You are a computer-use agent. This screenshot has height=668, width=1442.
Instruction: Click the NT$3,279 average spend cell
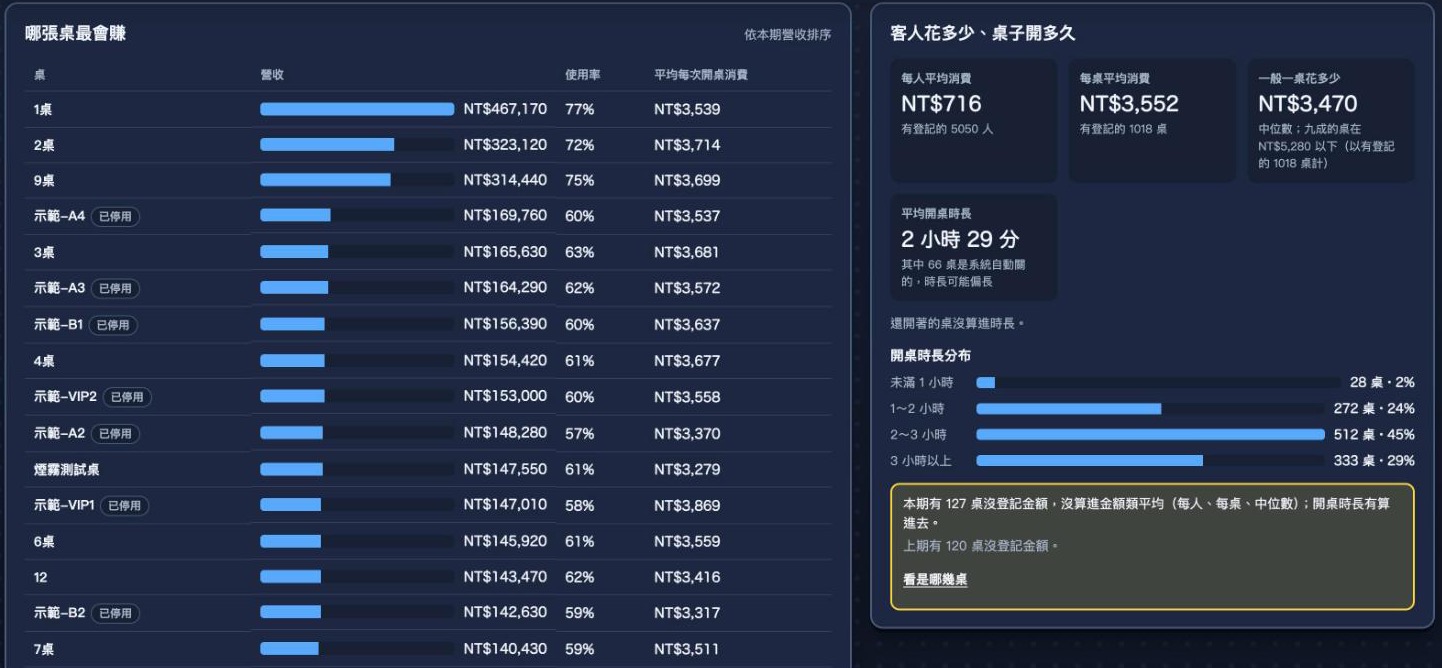687,469
